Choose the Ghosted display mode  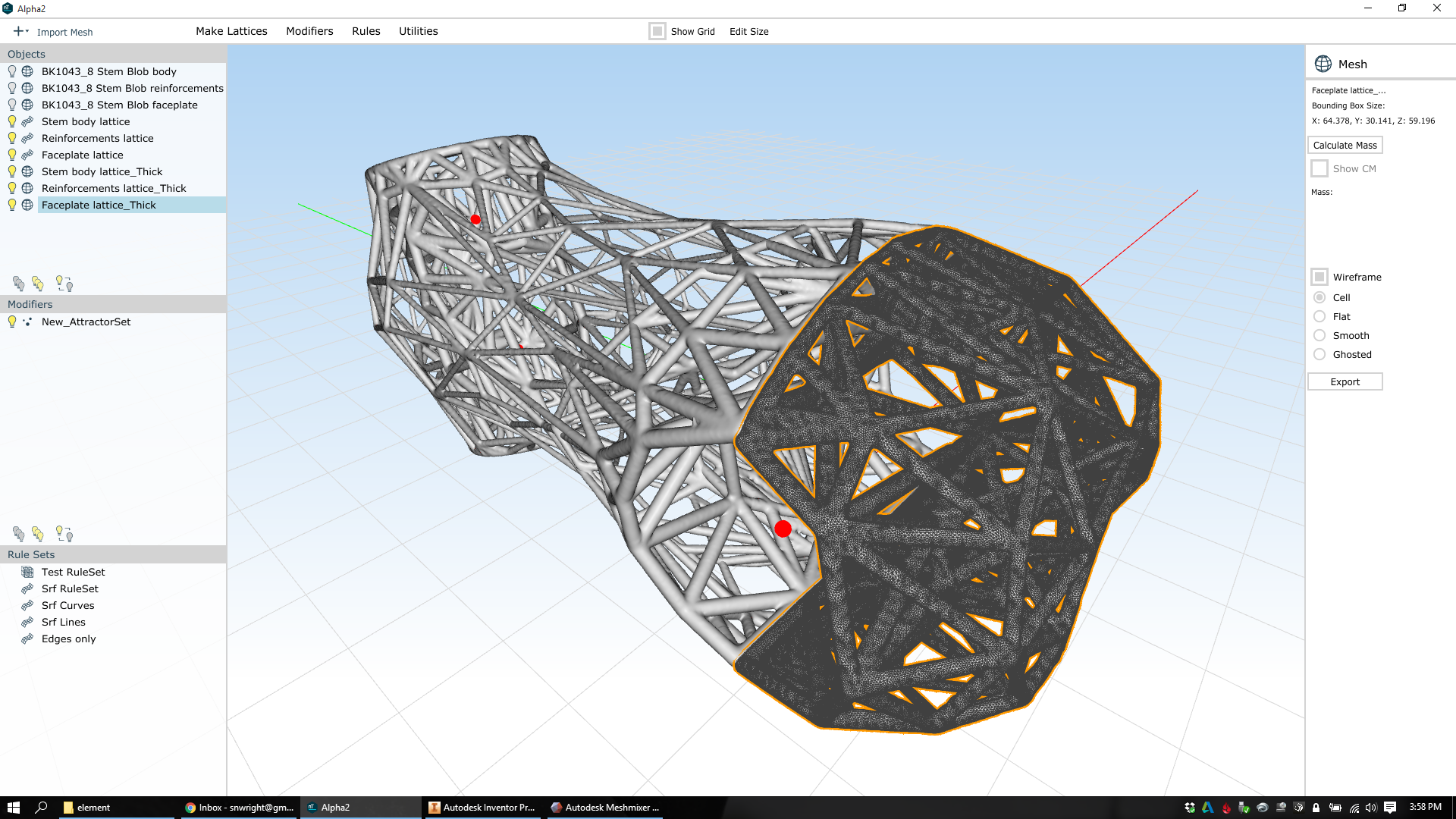(1320, 354)
